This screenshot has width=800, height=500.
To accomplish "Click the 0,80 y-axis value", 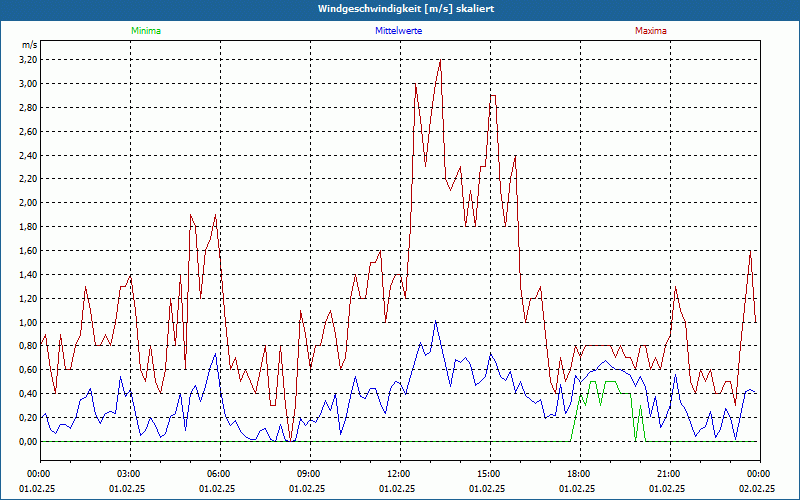I will [28, 346].
